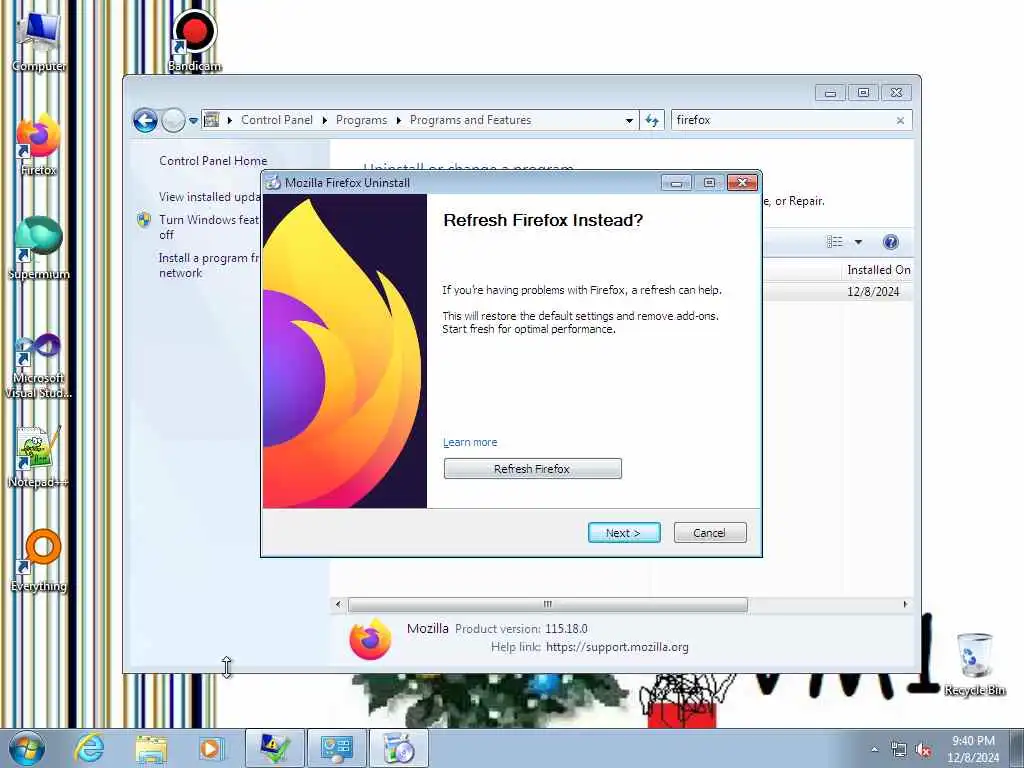Click Next in the Firefox uninstaller

624,532
